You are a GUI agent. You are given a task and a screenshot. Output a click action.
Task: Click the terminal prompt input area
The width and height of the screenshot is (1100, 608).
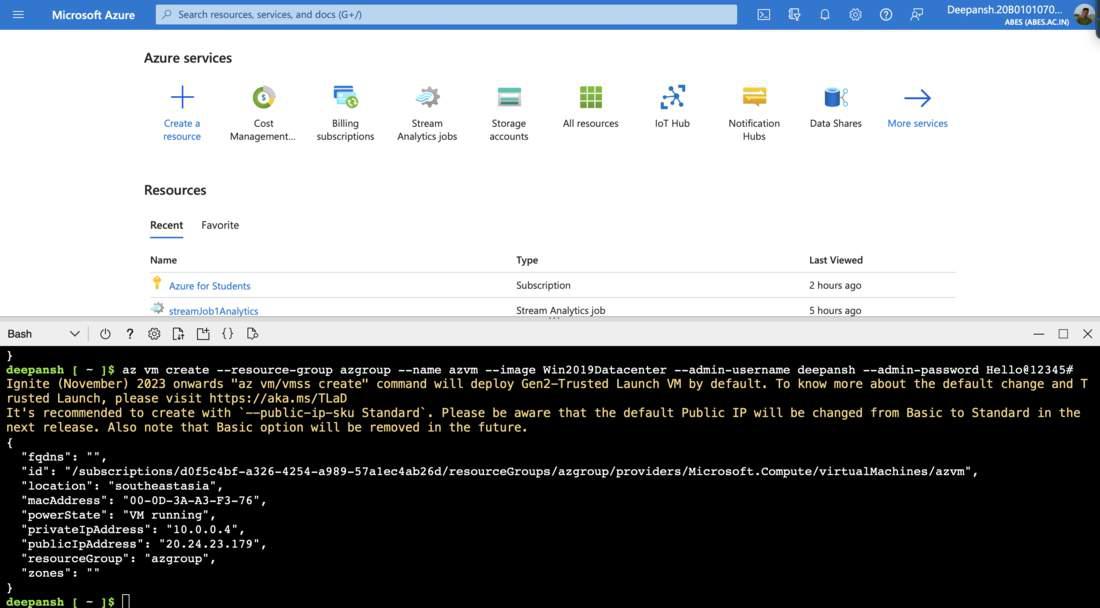(126, 602)
